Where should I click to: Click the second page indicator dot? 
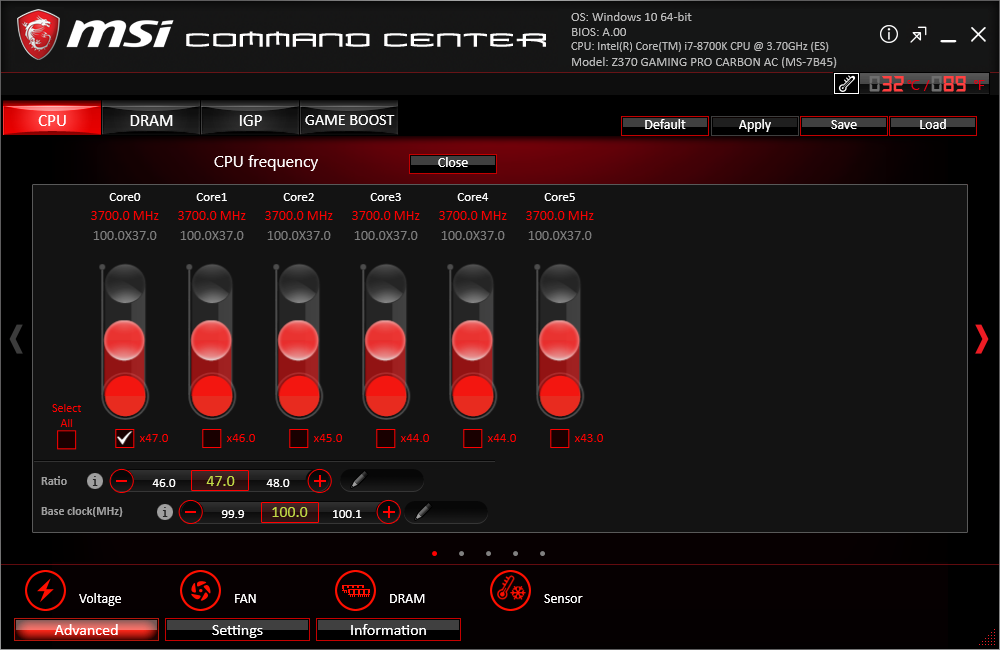[462, 554]
